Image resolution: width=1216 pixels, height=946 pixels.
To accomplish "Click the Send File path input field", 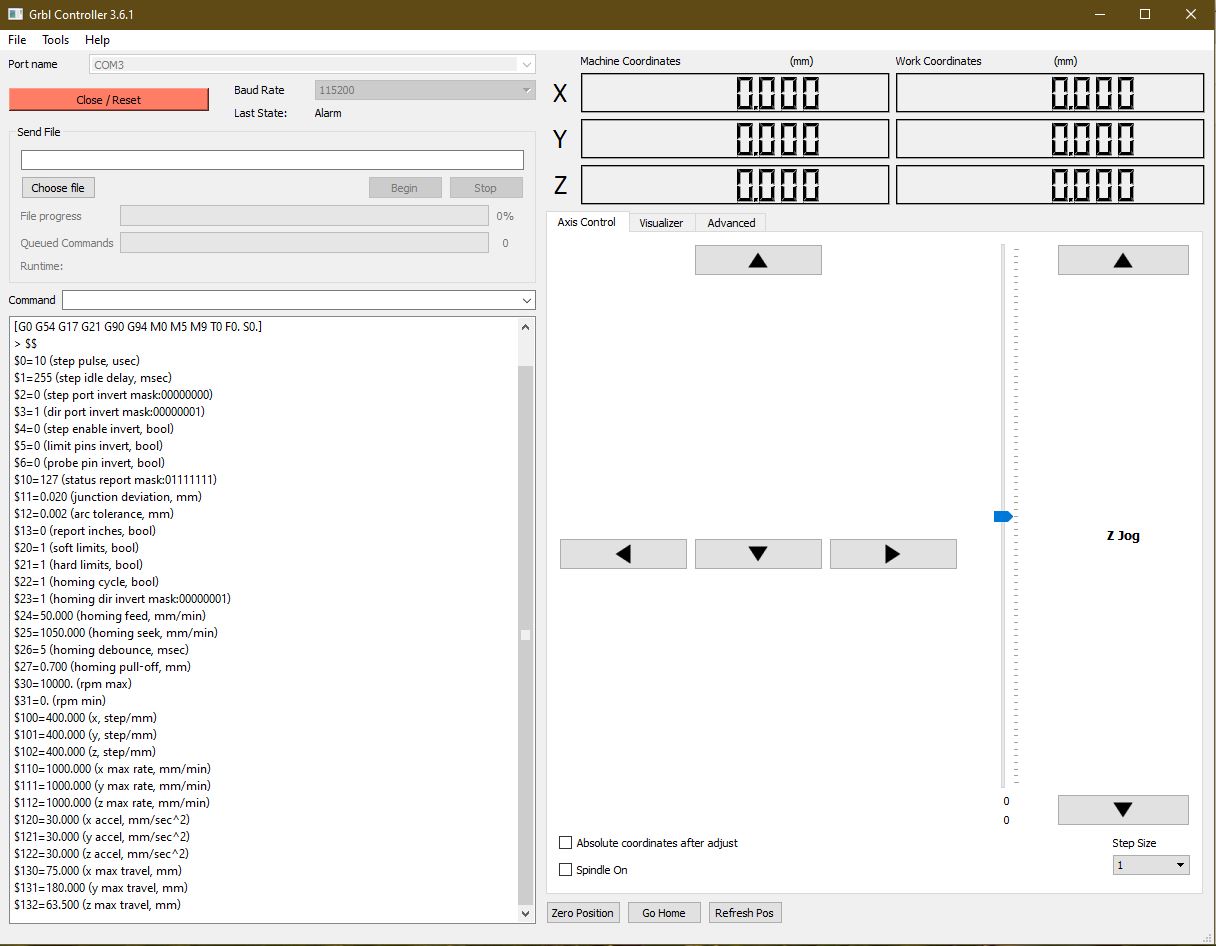I will coord(272,160).
